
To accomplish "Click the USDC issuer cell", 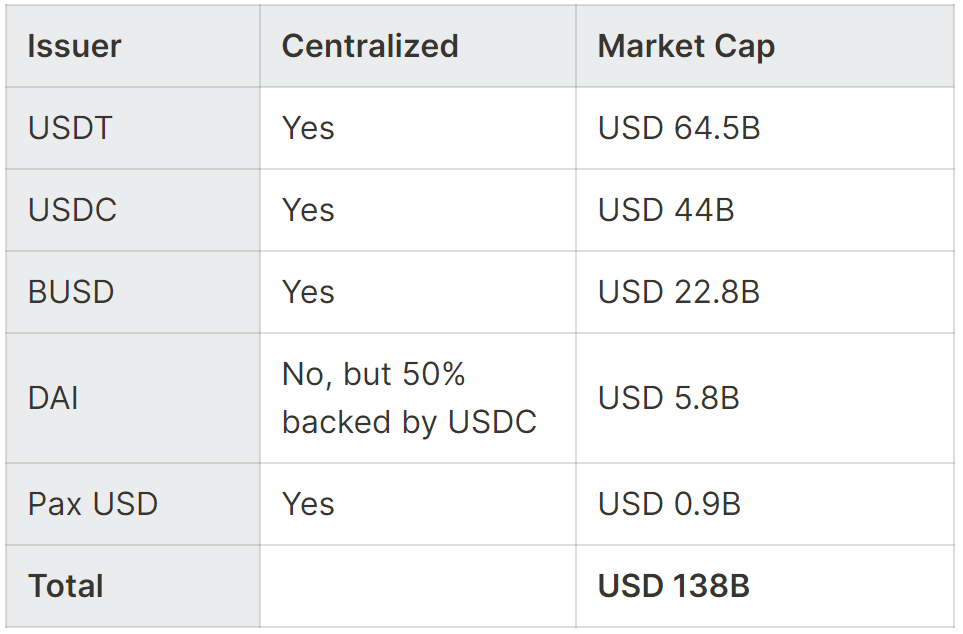I will coord(133,210).
